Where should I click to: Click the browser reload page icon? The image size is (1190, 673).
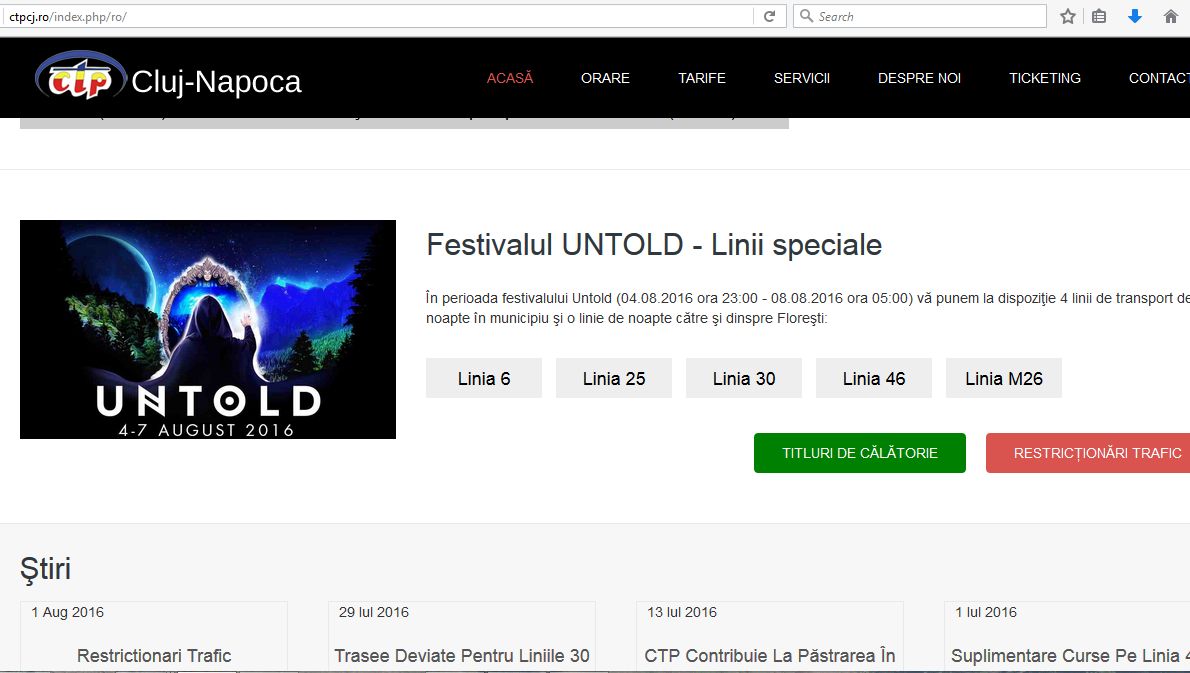click(770, 16)
